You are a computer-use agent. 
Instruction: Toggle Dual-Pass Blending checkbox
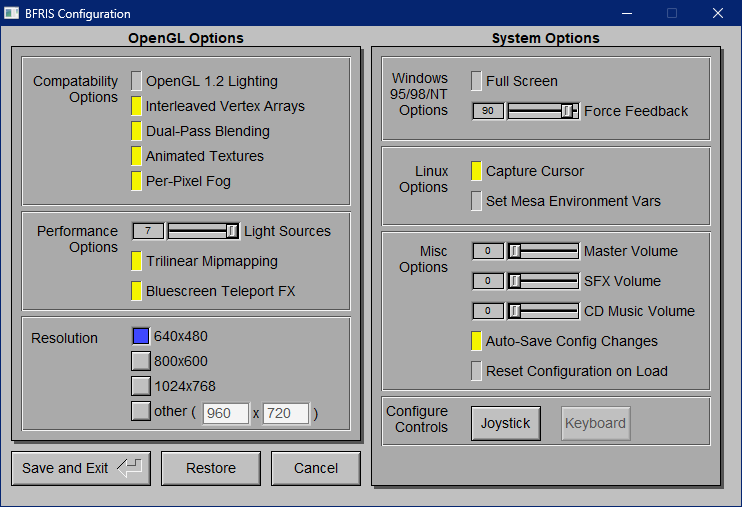click(x=137, y=131)
